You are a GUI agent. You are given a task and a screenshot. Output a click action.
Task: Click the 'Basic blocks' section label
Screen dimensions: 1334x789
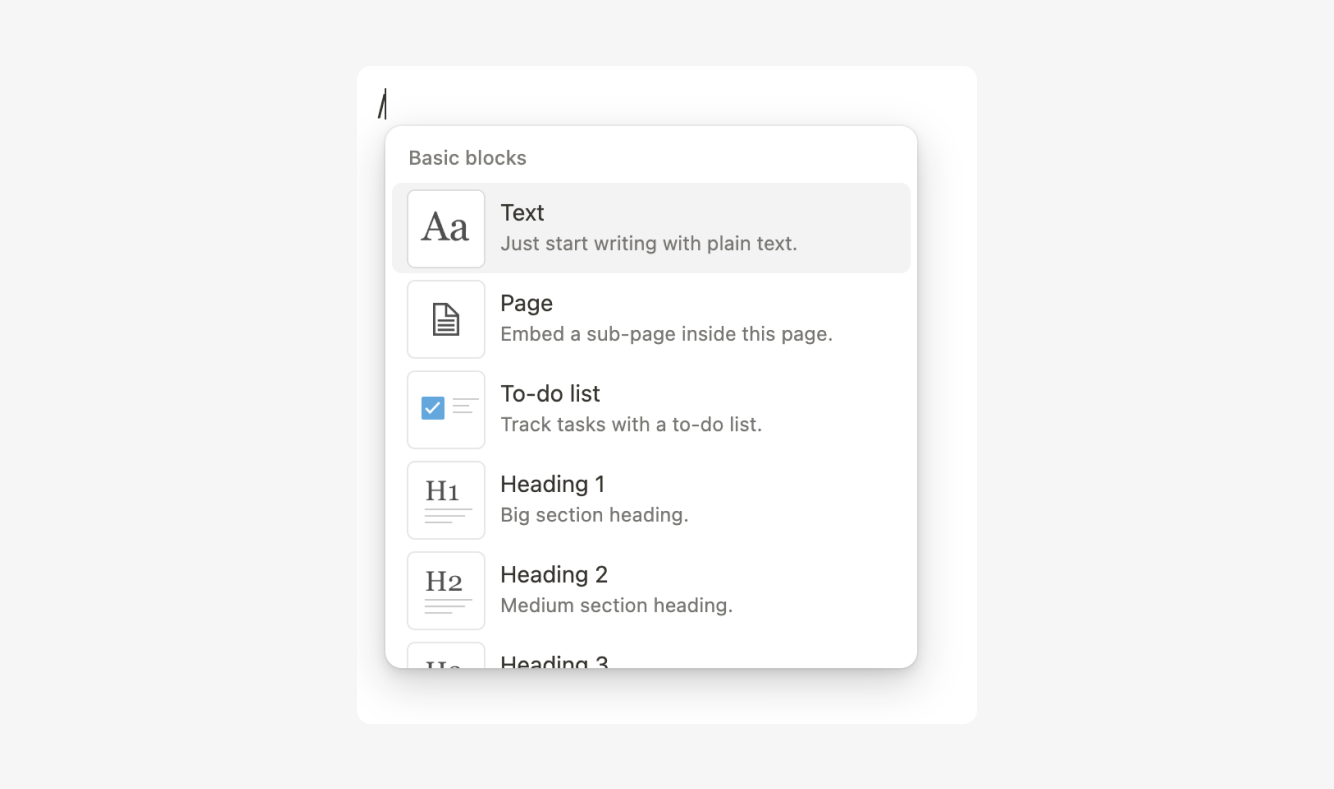[x=467, y=158]
